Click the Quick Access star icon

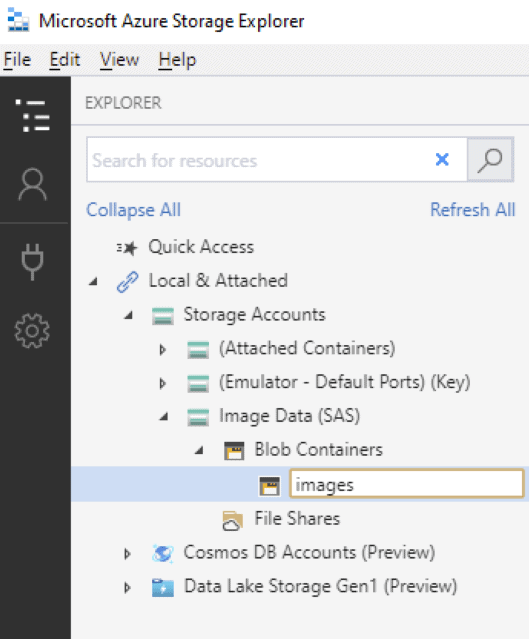(127, 247)
